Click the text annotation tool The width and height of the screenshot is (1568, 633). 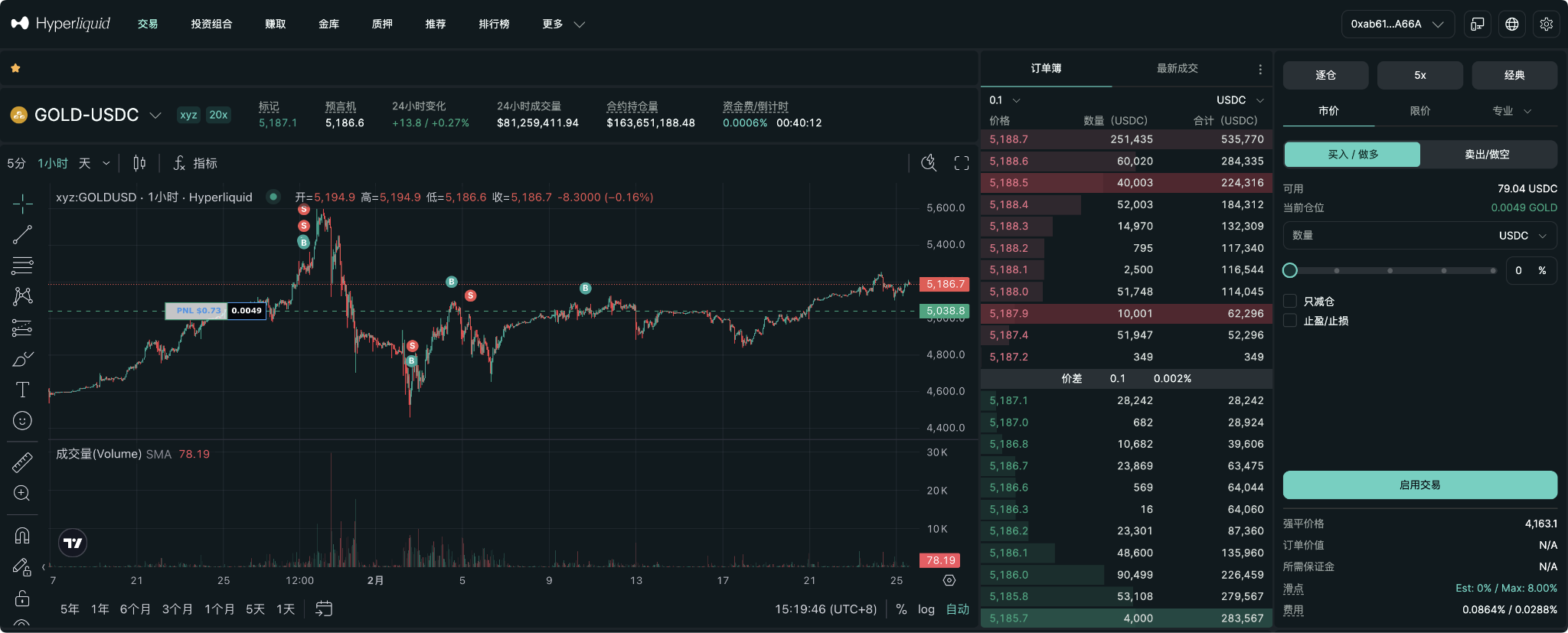(22, 390)
